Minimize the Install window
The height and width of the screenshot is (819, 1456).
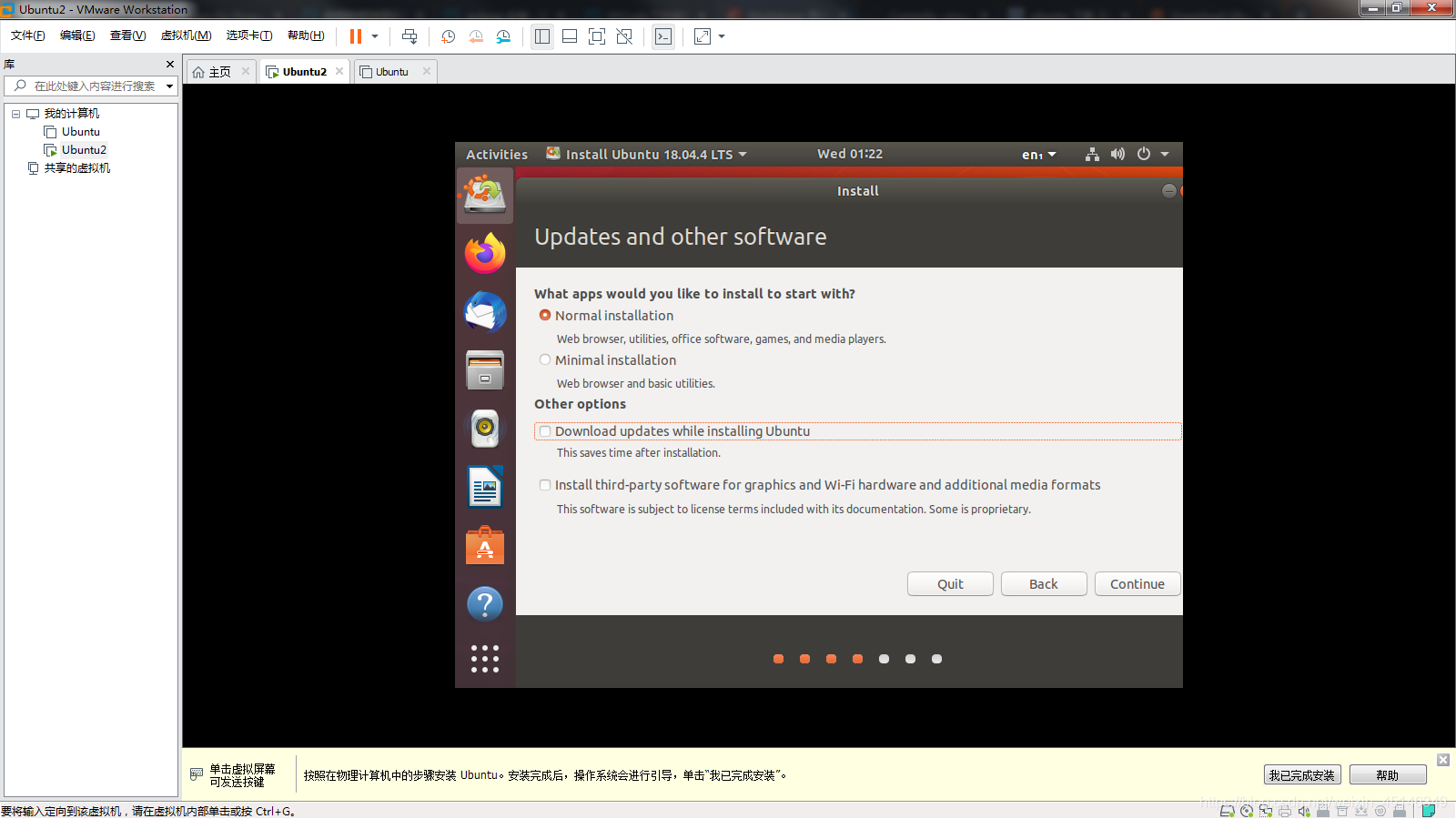point(1169,190)
